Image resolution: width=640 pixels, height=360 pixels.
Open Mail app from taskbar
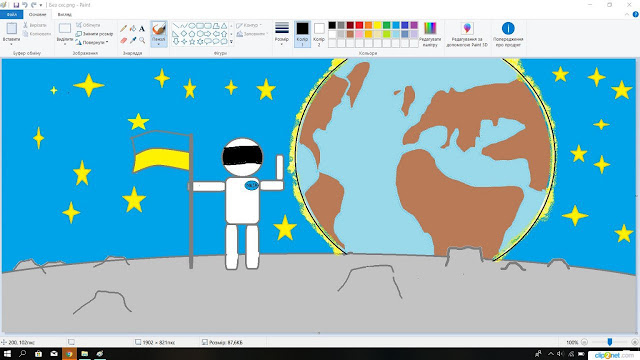(54, 353)
